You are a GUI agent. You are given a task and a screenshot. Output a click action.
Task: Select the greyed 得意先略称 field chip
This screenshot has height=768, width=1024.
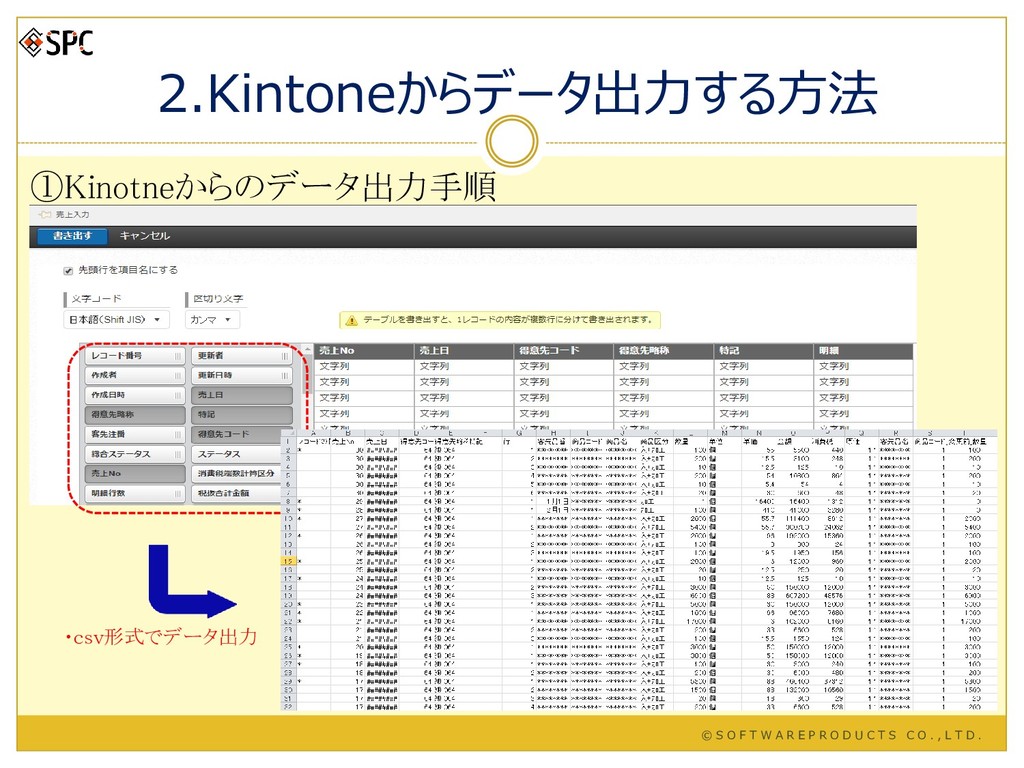[x=135, y=415]
